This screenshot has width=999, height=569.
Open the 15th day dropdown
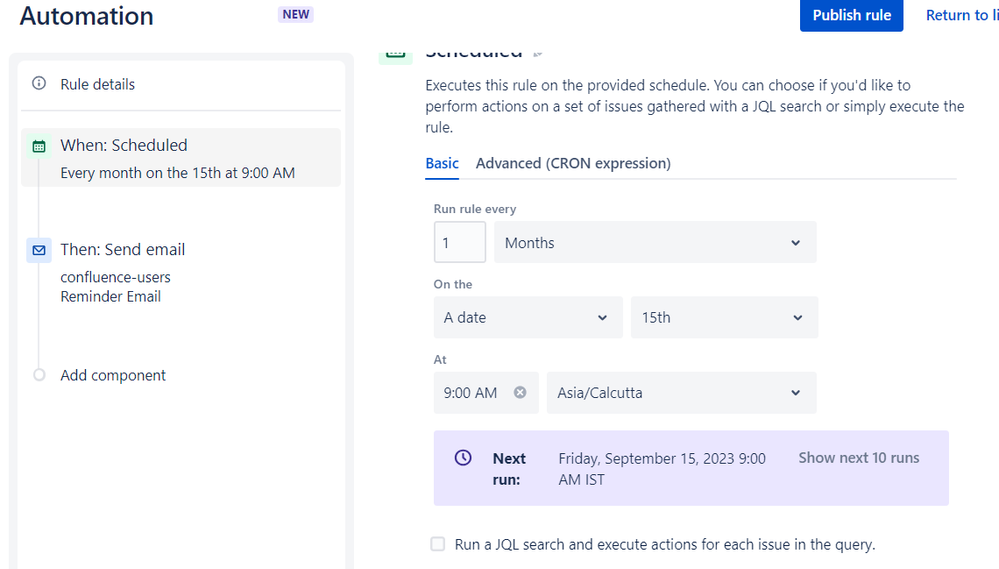pyautogui.click(x=724, y=318)
